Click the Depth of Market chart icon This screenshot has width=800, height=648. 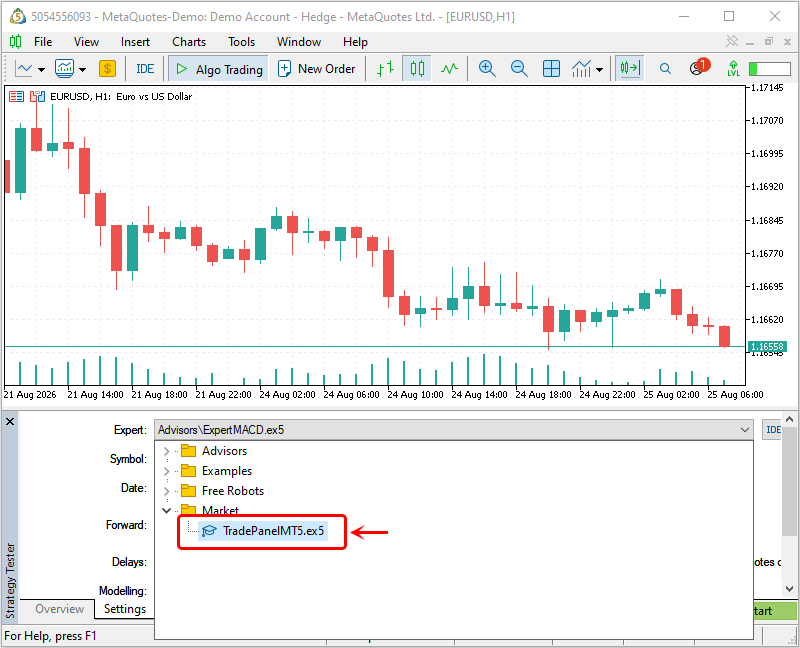pyautogui.click(x=16, y=96)
